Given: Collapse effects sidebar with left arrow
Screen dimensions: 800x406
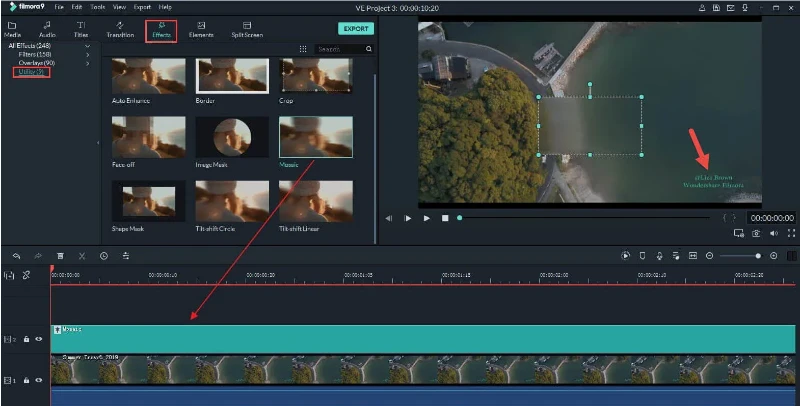Looking at the screenshot, I should (x=98, y=143).
